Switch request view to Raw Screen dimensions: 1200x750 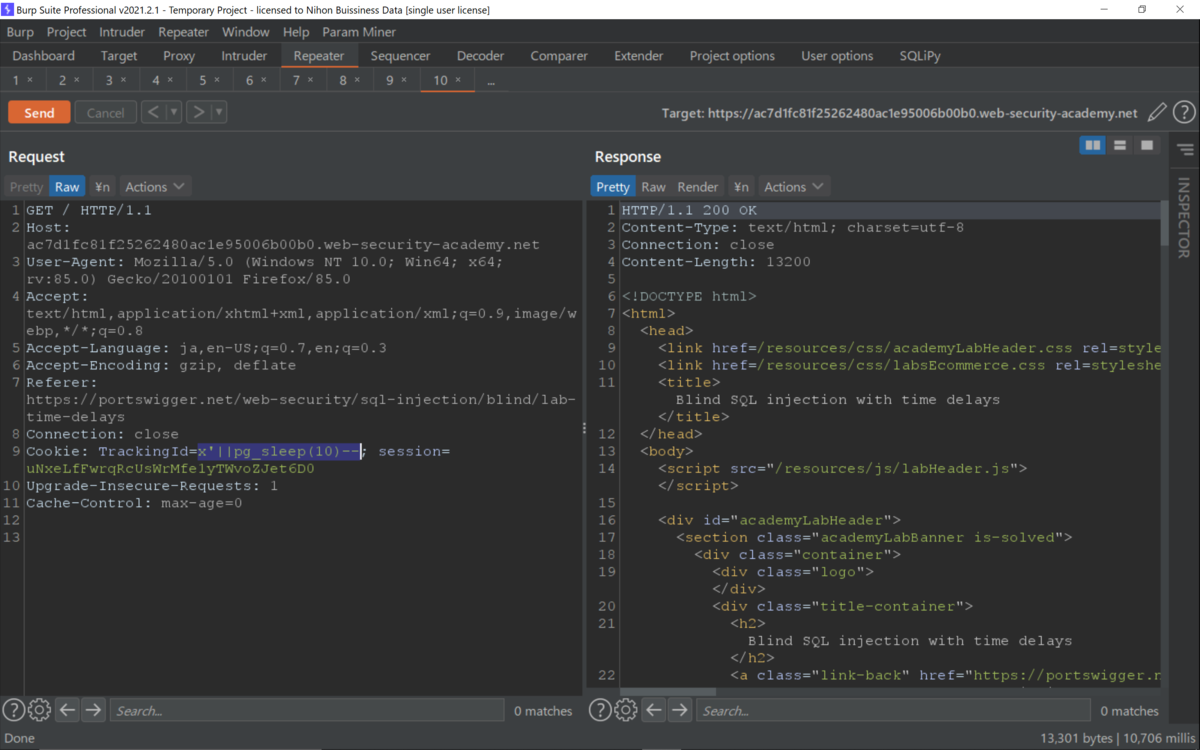[67, 187]
